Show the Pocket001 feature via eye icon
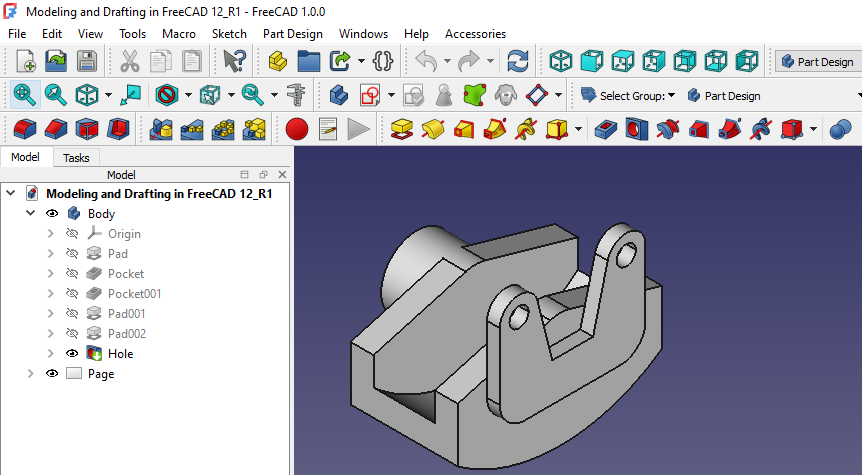The width and height of the screenshot is (862, 475). (71, 294)
